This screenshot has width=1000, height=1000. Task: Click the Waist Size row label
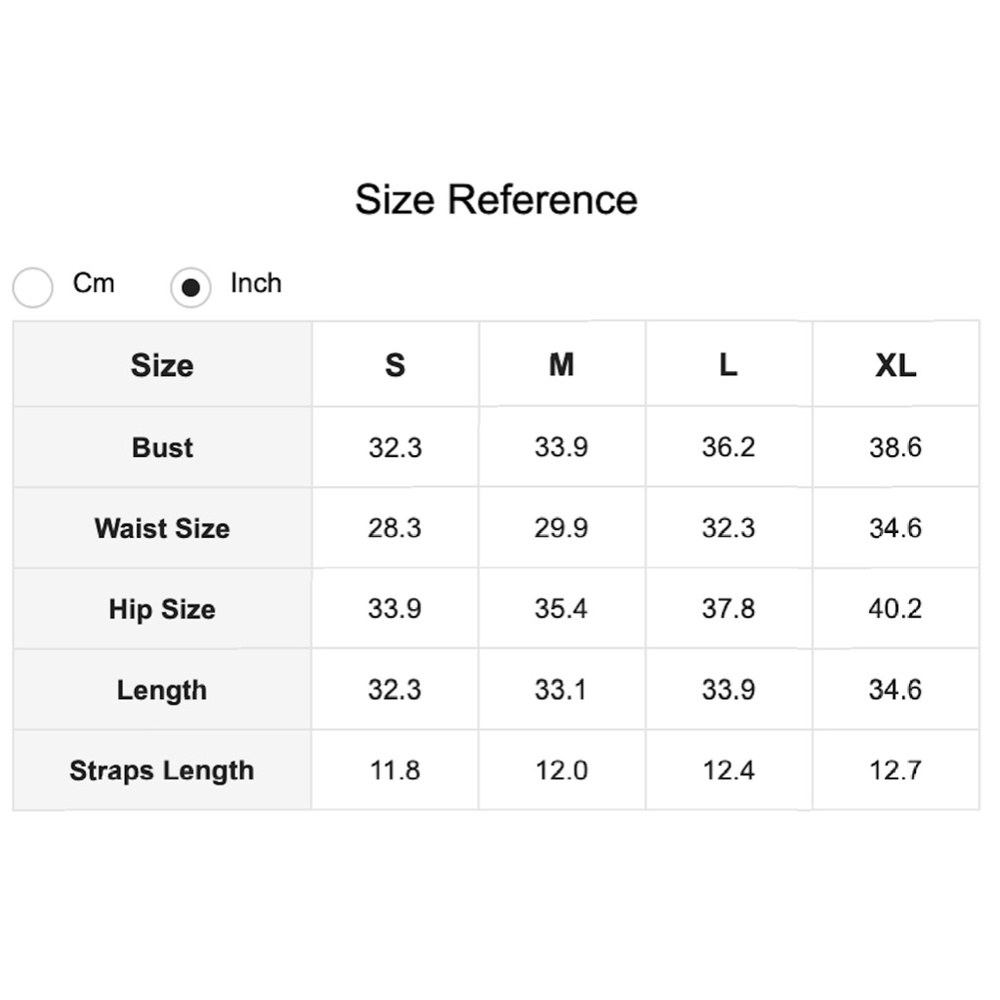click(x=162, y=528)
